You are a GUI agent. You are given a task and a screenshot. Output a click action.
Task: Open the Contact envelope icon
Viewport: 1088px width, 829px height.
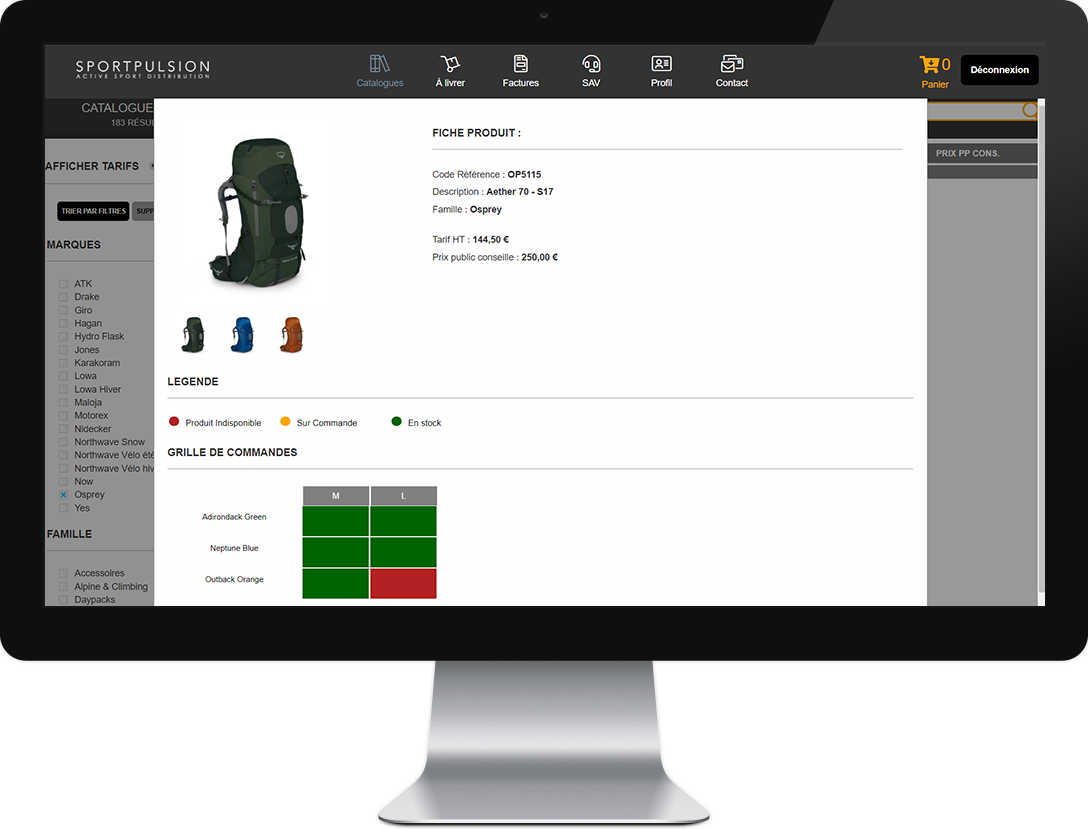point(732,64)
